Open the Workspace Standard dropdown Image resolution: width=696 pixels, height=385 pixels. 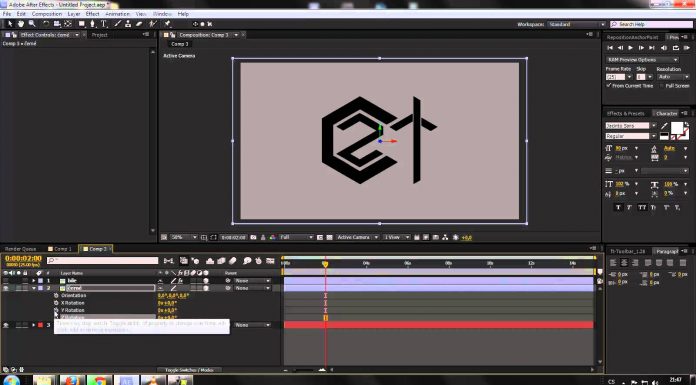(576, 24)
